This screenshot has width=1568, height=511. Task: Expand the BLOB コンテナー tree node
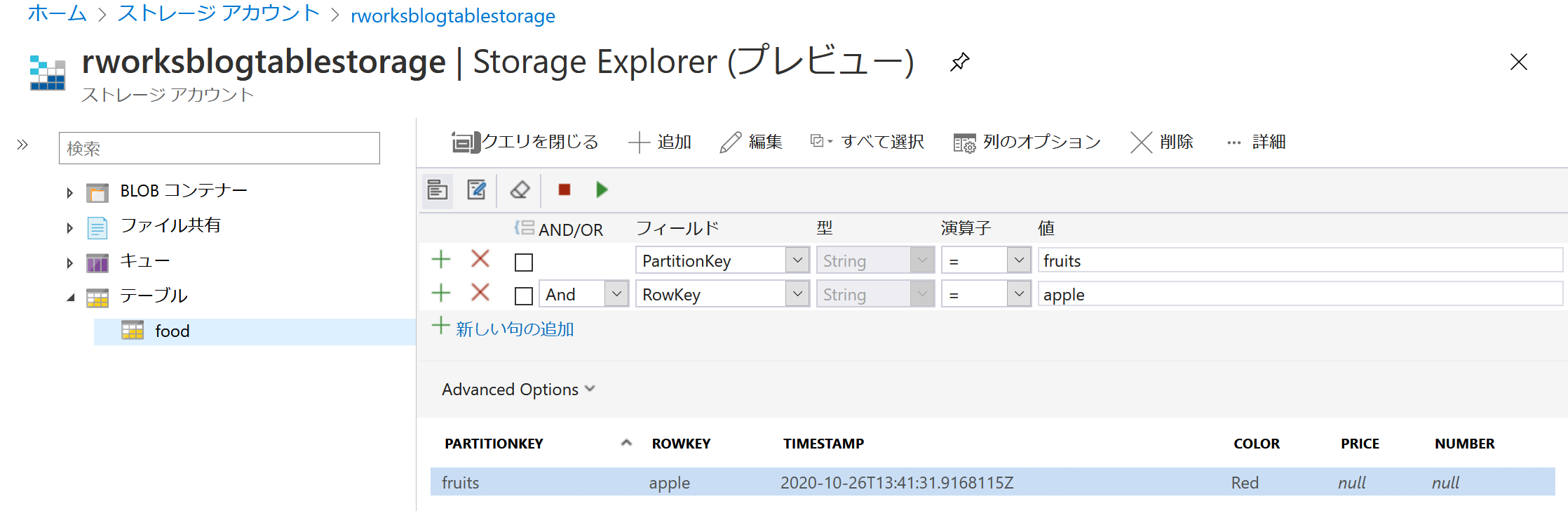point(69,192)
